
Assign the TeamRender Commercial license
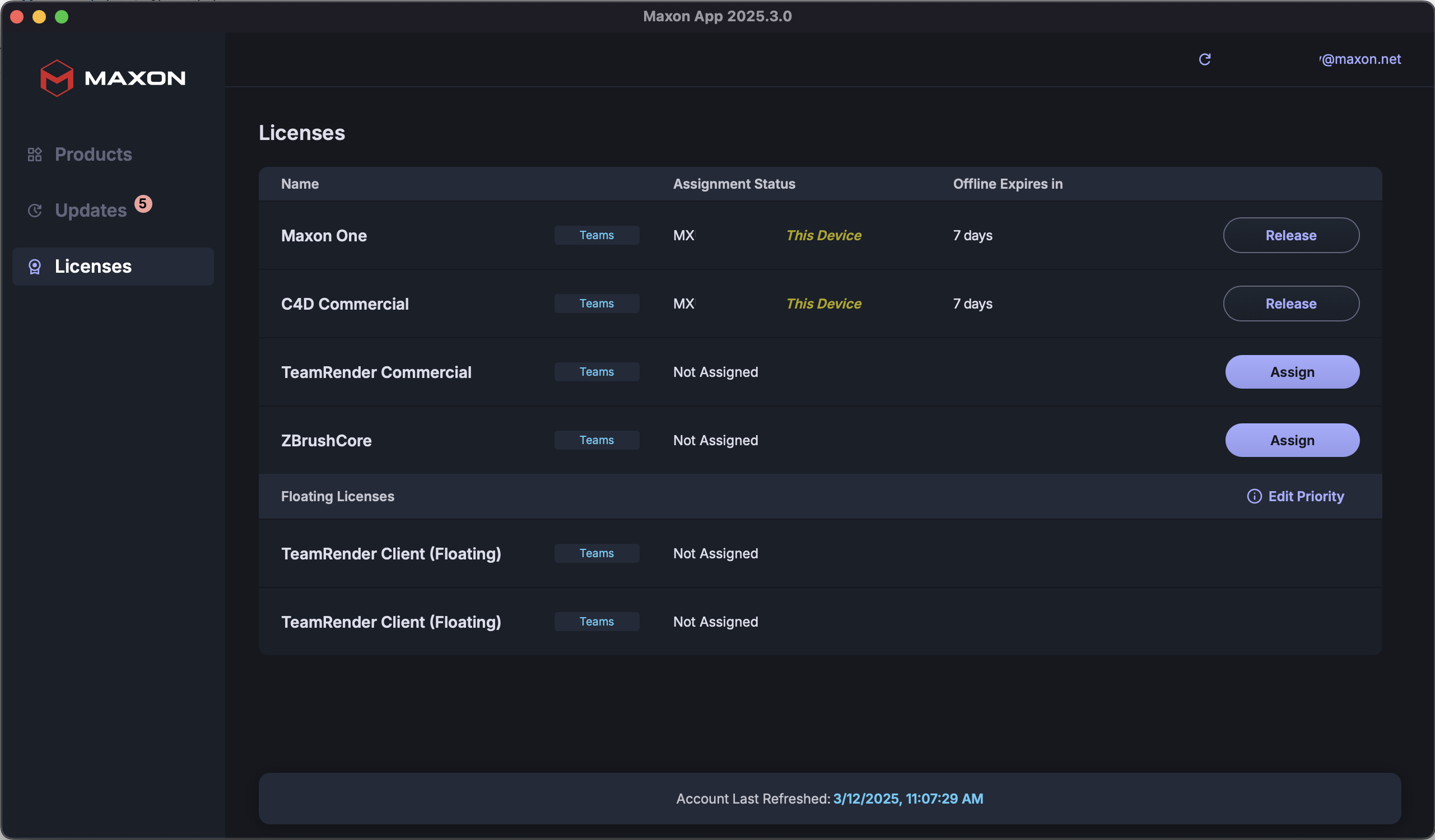[1292, 372]
